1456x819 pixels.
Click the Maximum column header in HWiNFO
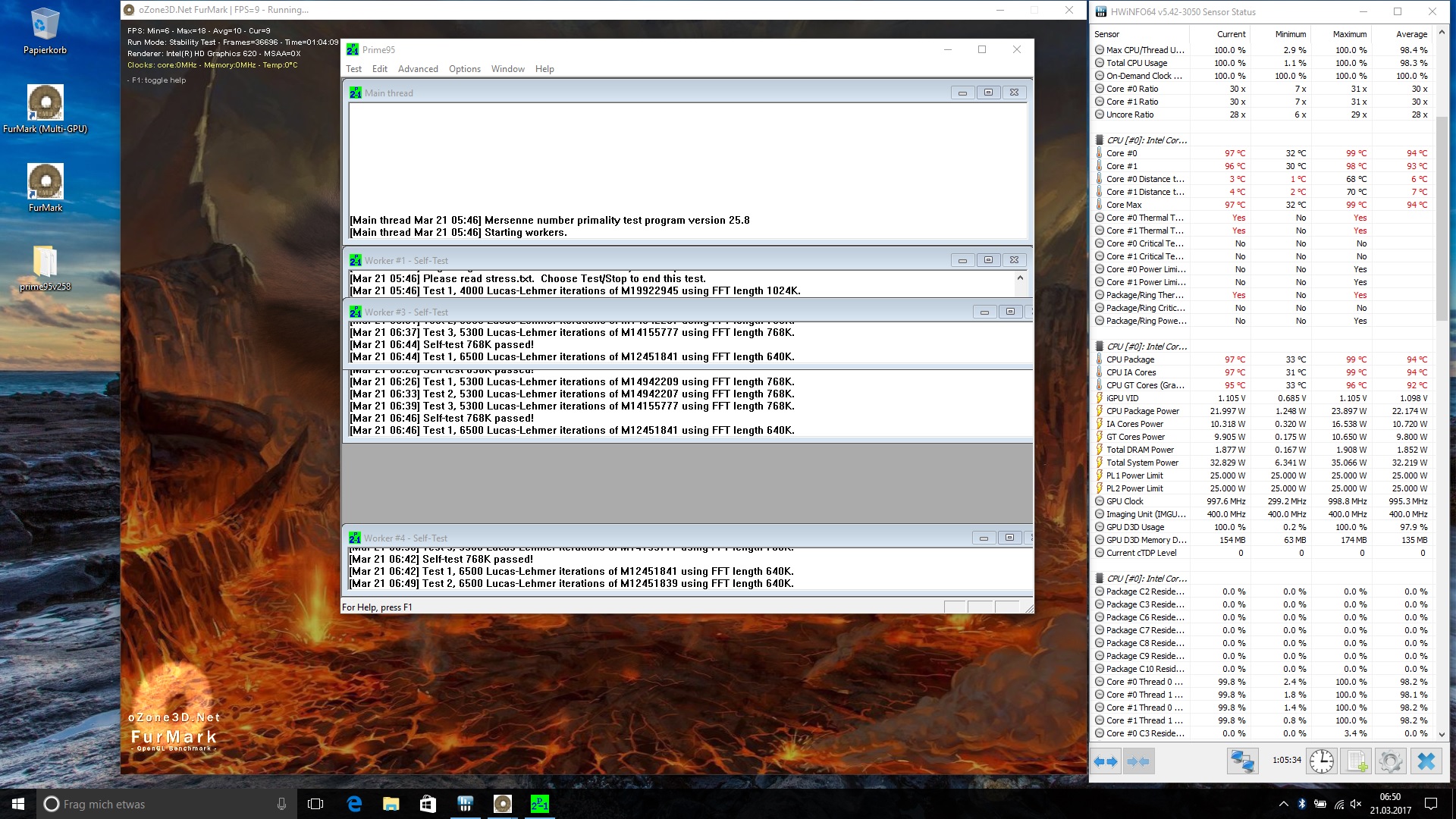pyautogui.click(x=1341, y=34)
